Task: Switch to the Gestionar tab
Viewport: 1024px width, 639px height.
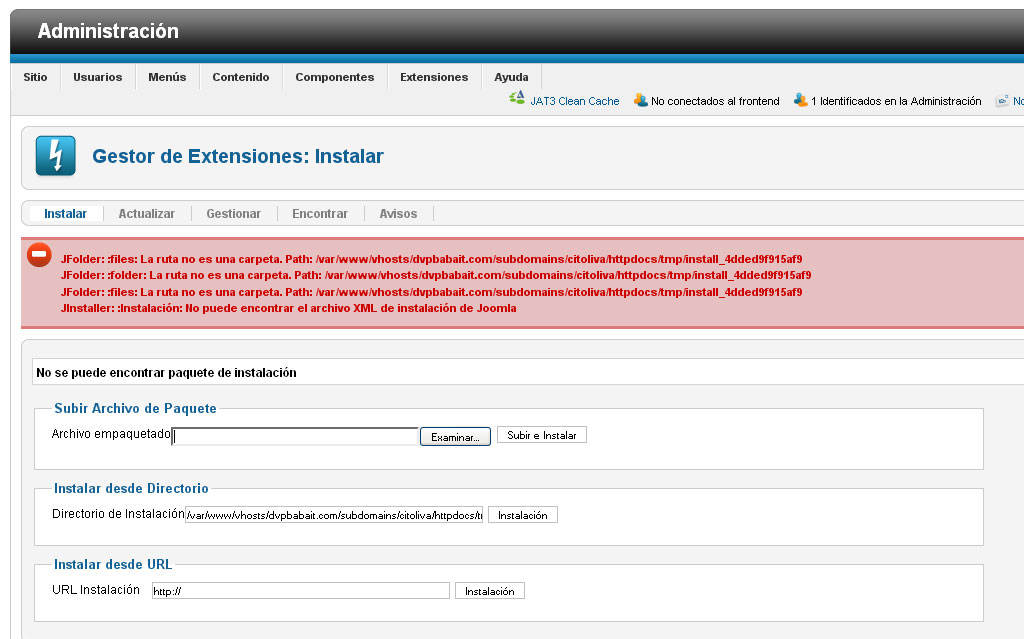Action: click(234, 214)
